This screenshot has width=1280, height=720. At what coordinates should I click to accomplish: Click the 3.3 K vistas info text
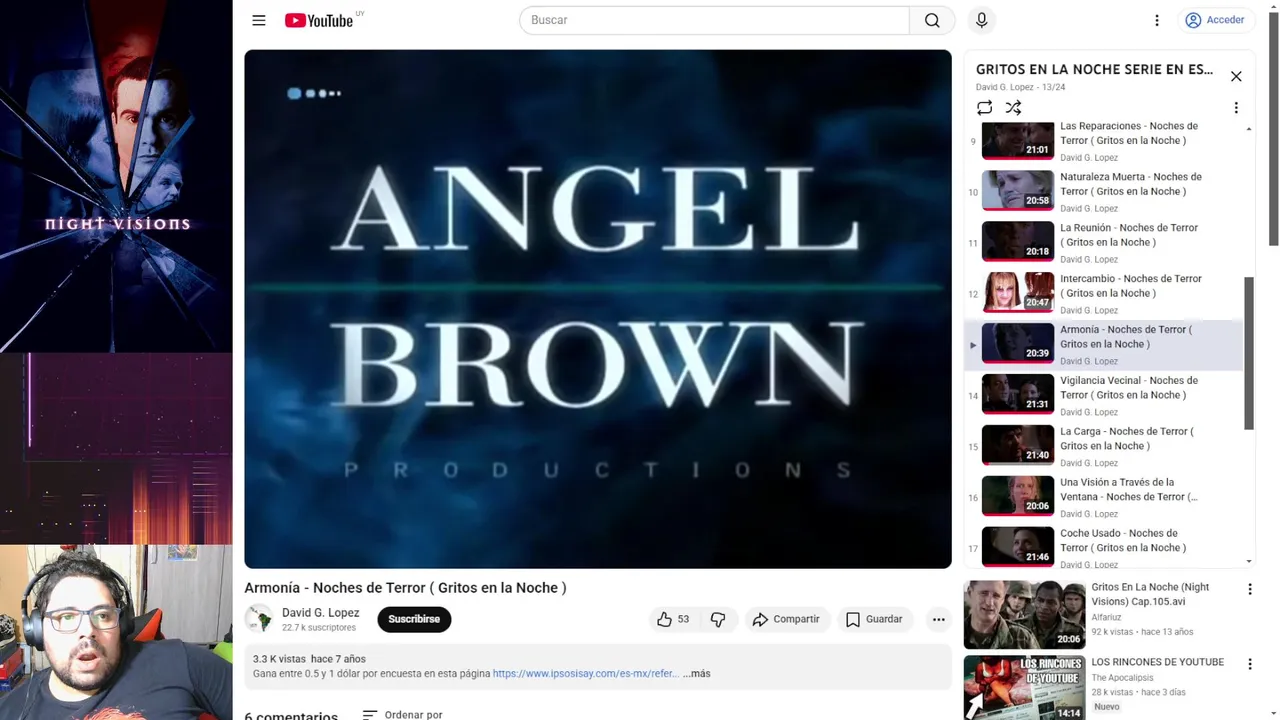279,659
